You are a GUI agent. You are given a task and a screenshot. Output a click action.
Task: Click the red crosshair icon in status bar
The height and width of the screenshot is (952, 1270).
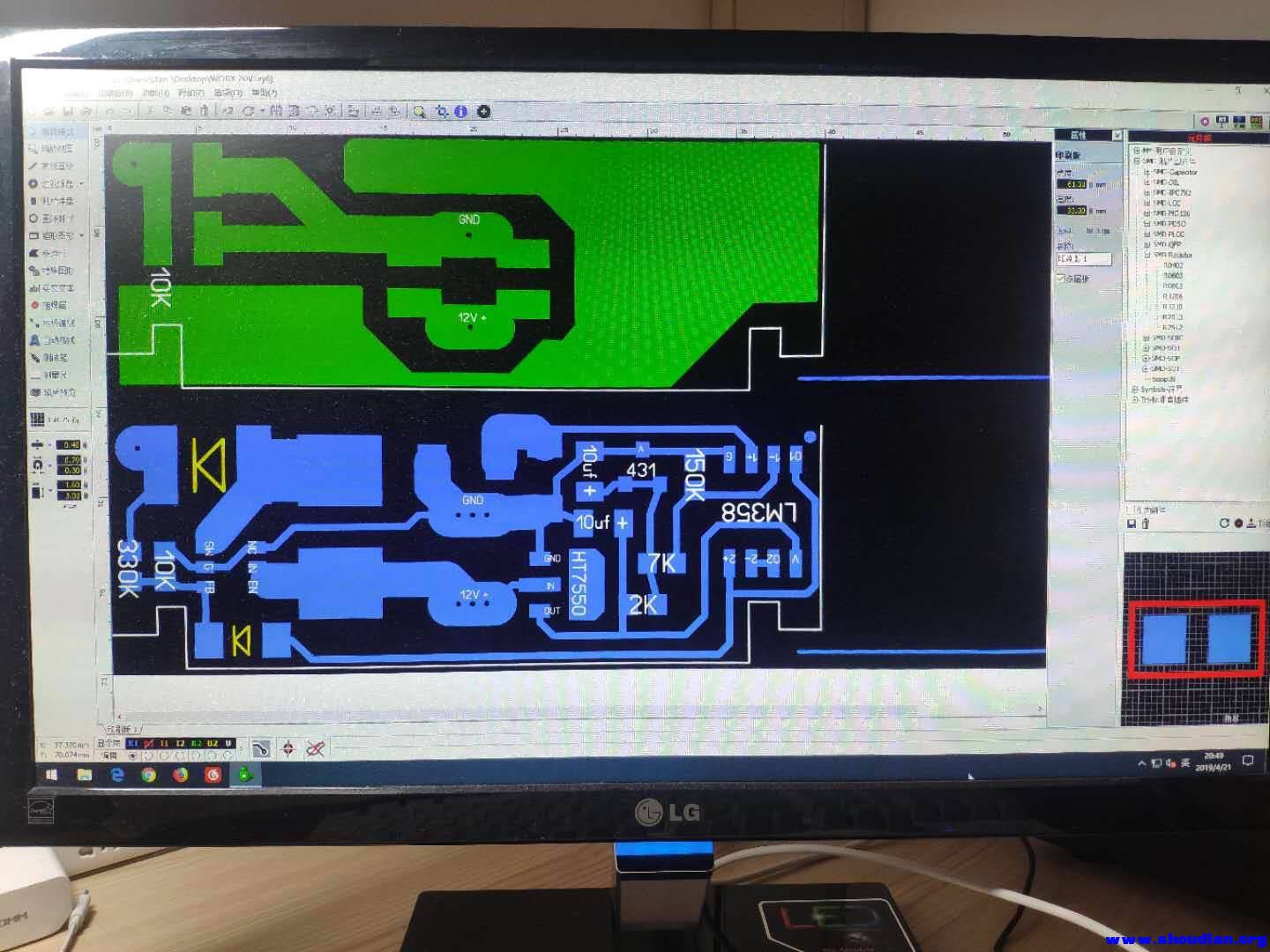click(288, 749)
